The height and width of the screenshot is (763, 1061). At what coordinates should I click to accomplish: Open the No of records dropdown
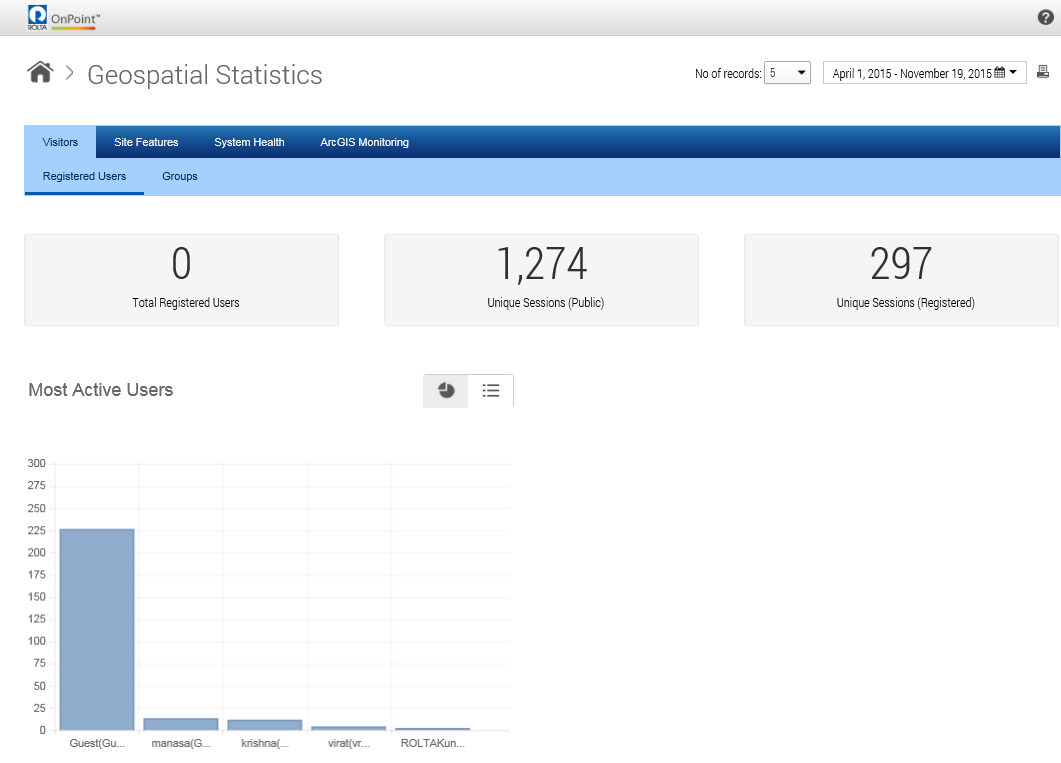(787, 73)
